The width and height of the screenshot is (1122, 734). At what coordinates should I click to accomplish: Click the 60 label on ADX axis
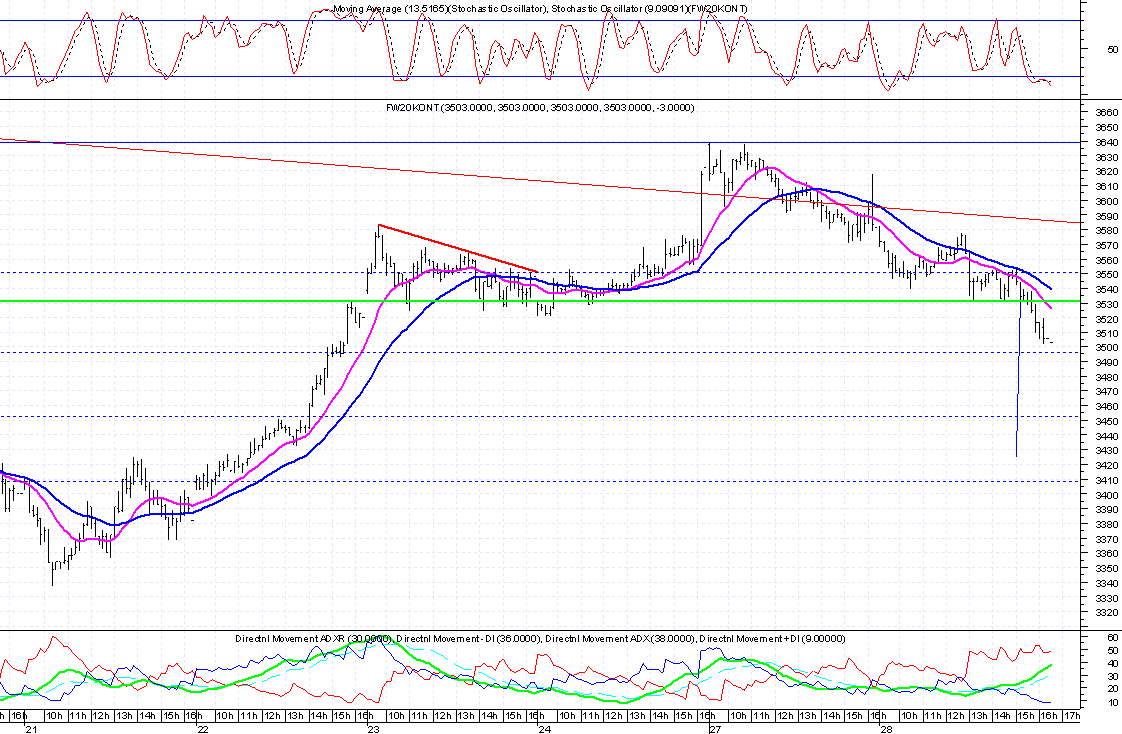(1113, 637)
